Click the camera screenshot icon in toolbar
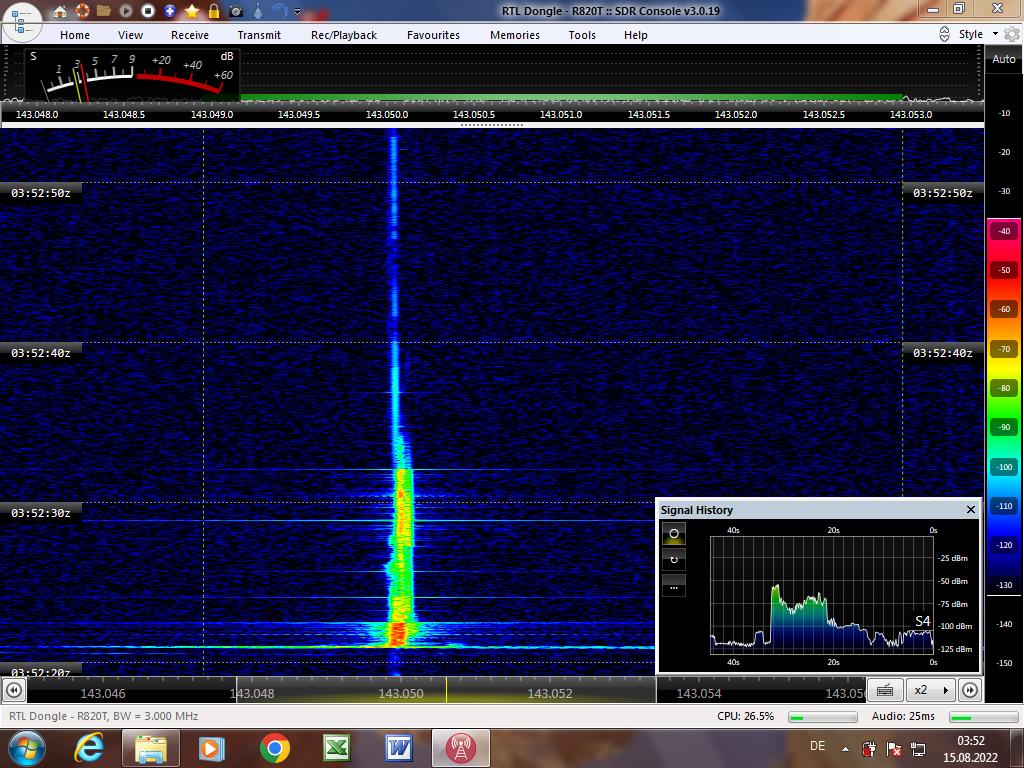The image size is (1024, 768). click(x=236, y=11)
